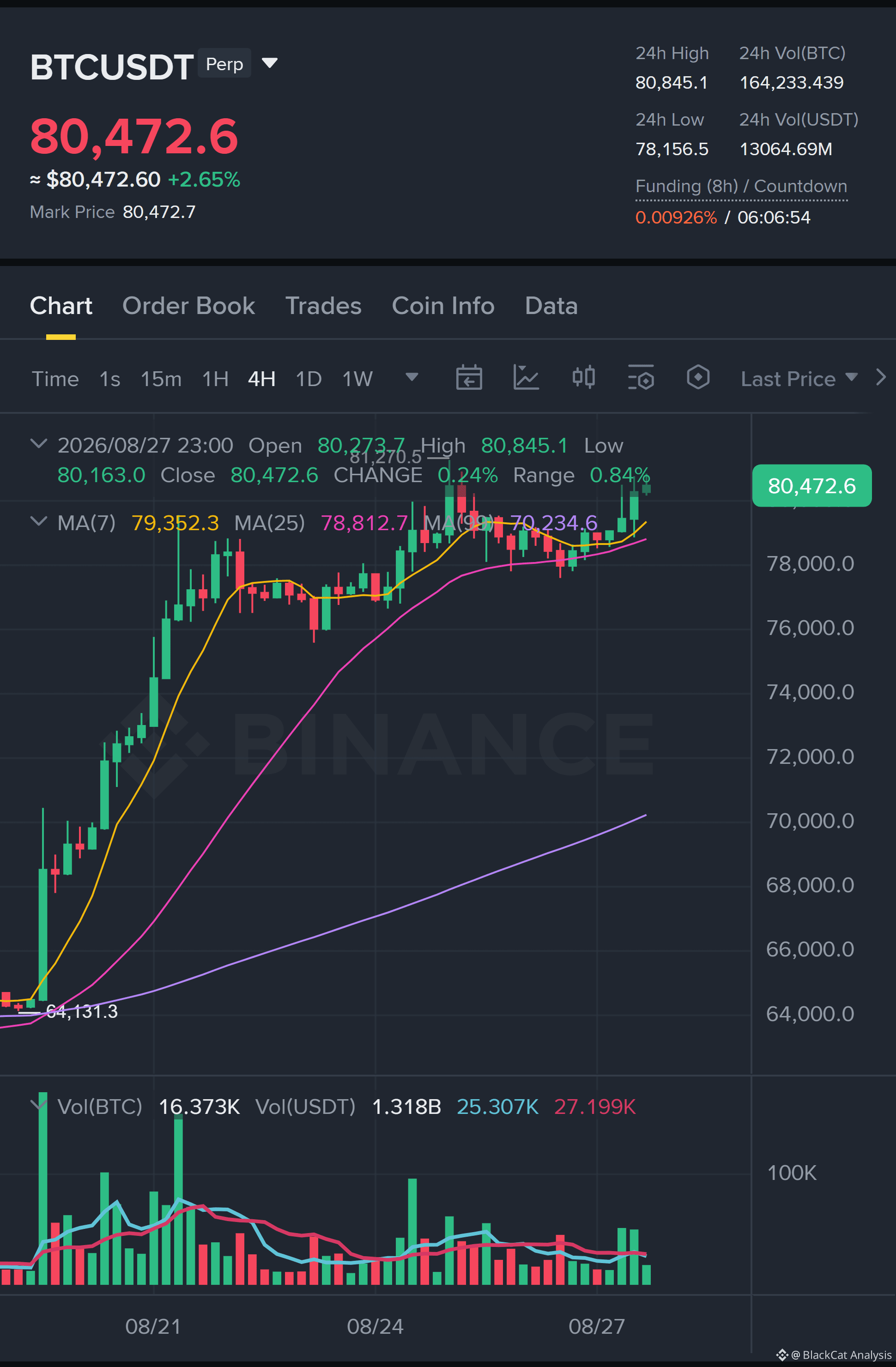Show more toolbar options with right arrow
Image resolution: width=896 pixels, height=1367 pixels.
point(880,377)
